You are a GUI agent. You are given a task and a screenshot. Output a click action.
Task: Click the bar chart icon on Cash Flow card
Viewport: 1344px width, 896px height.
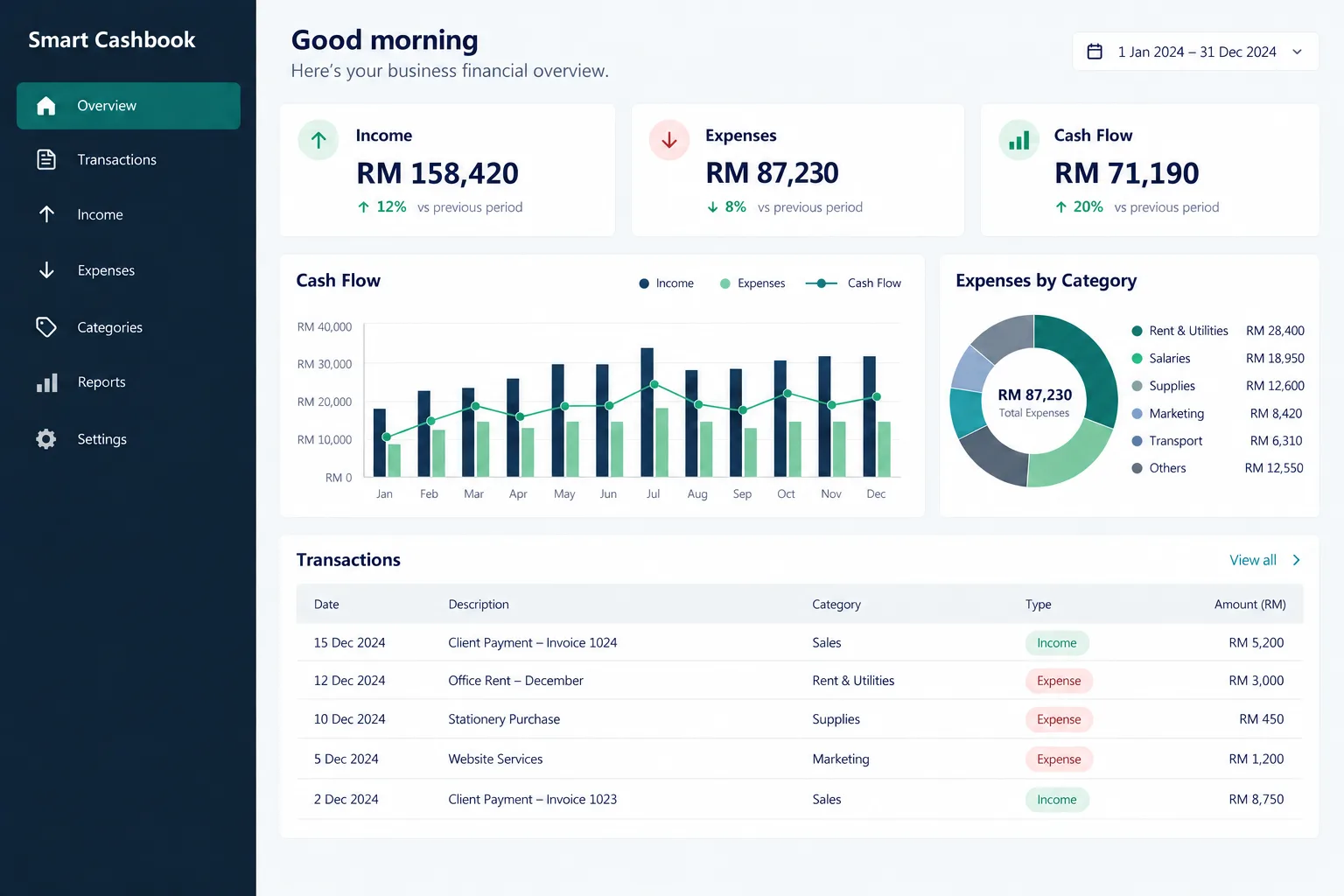click(x=1019, y=140)
